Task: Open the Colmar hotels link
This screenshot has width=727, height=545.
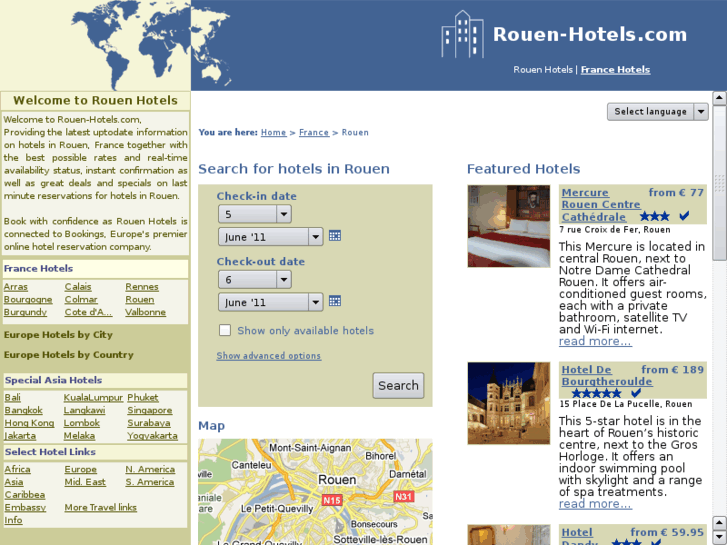Action: point(81,300)
